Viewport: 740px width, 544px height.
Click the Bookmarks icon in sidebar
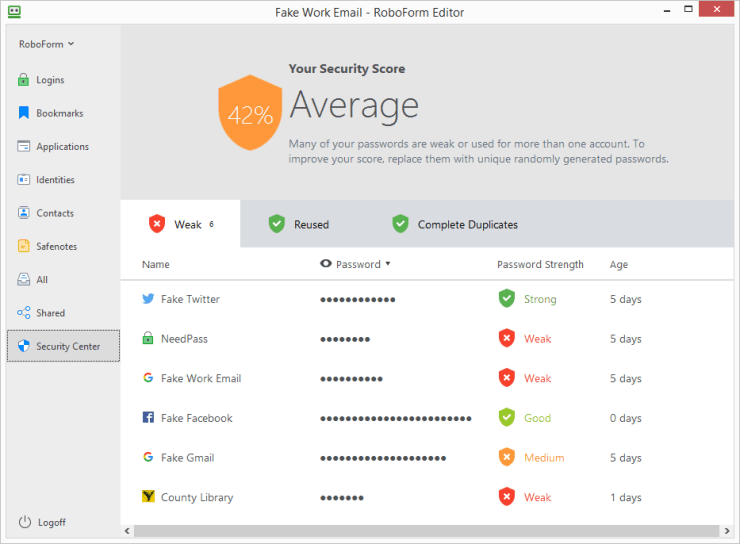click(x=24, y=113)
